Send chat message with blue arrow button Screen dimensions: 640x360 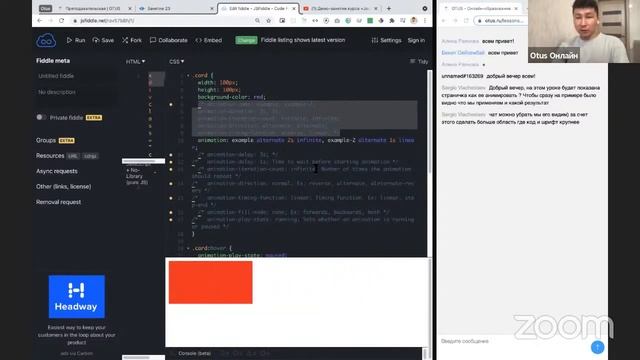(598, 347)
